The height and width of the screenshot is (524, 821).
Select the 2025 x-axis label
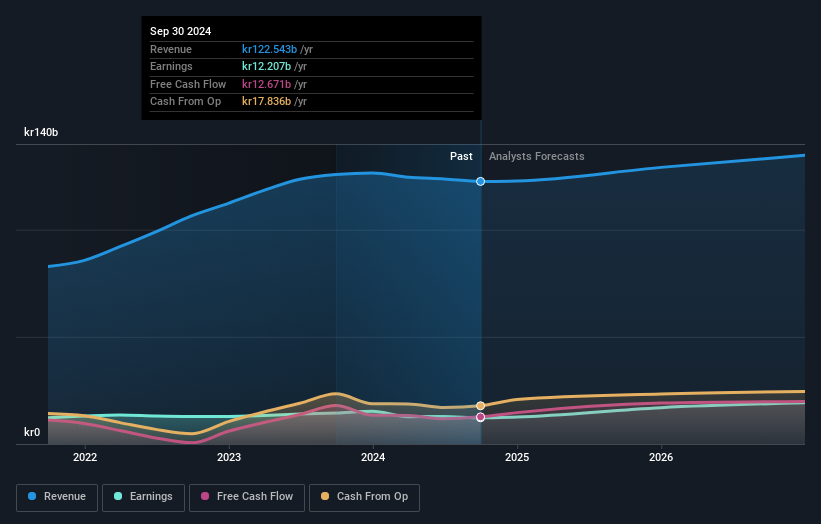click(x=517, y=457)
